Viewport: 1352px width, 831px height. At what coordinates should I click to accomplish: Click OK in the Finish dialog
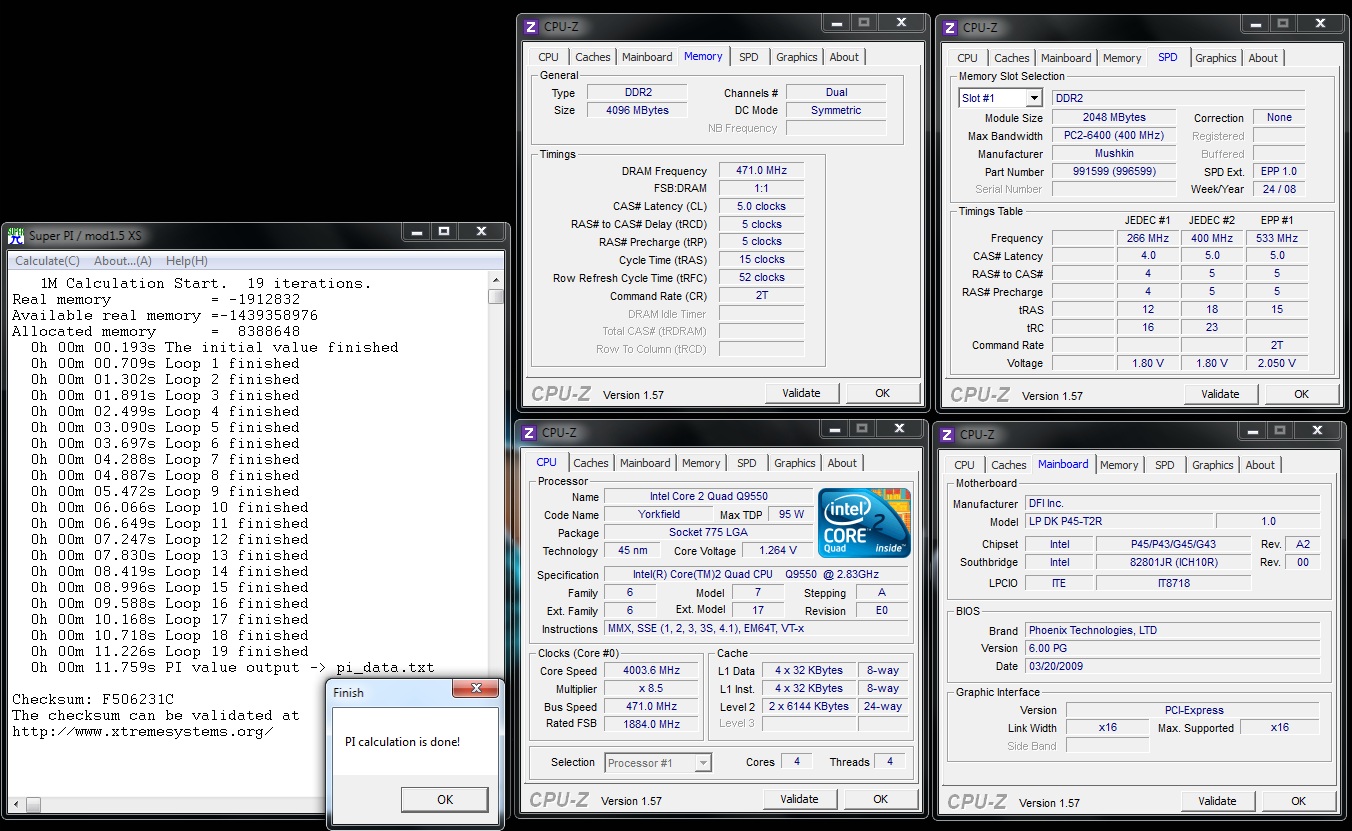tap(445, 799)
